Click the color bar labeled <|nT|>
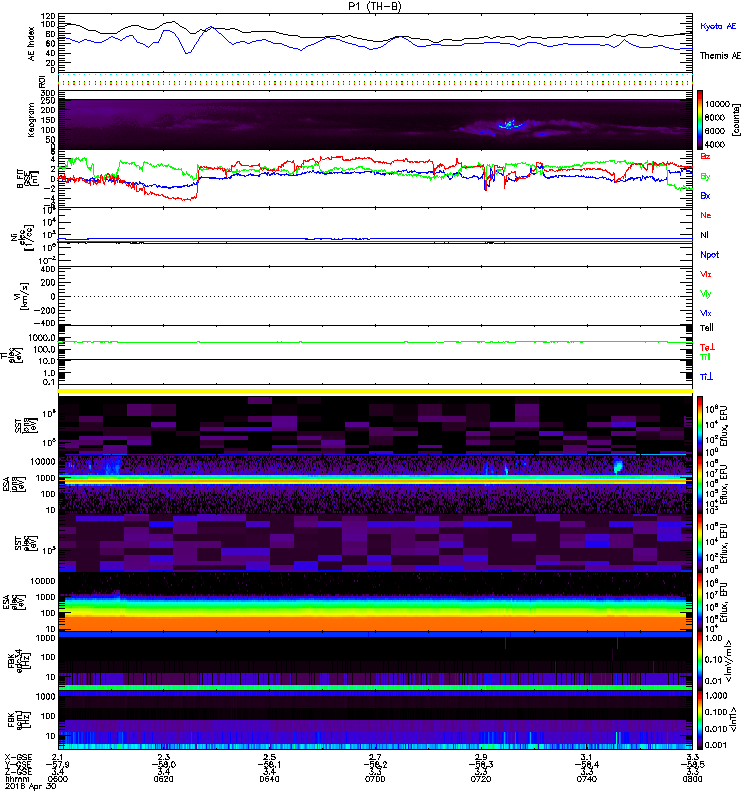Screen dimensions: 750x800 tap(701, 720)
